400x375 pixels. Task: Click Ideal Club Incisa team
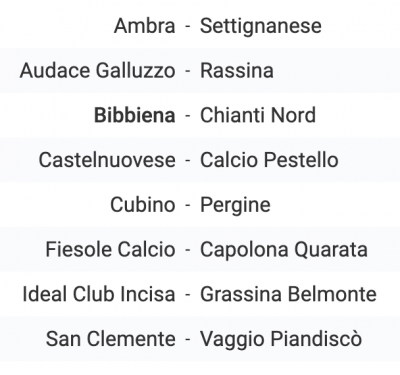coord(99,294)
